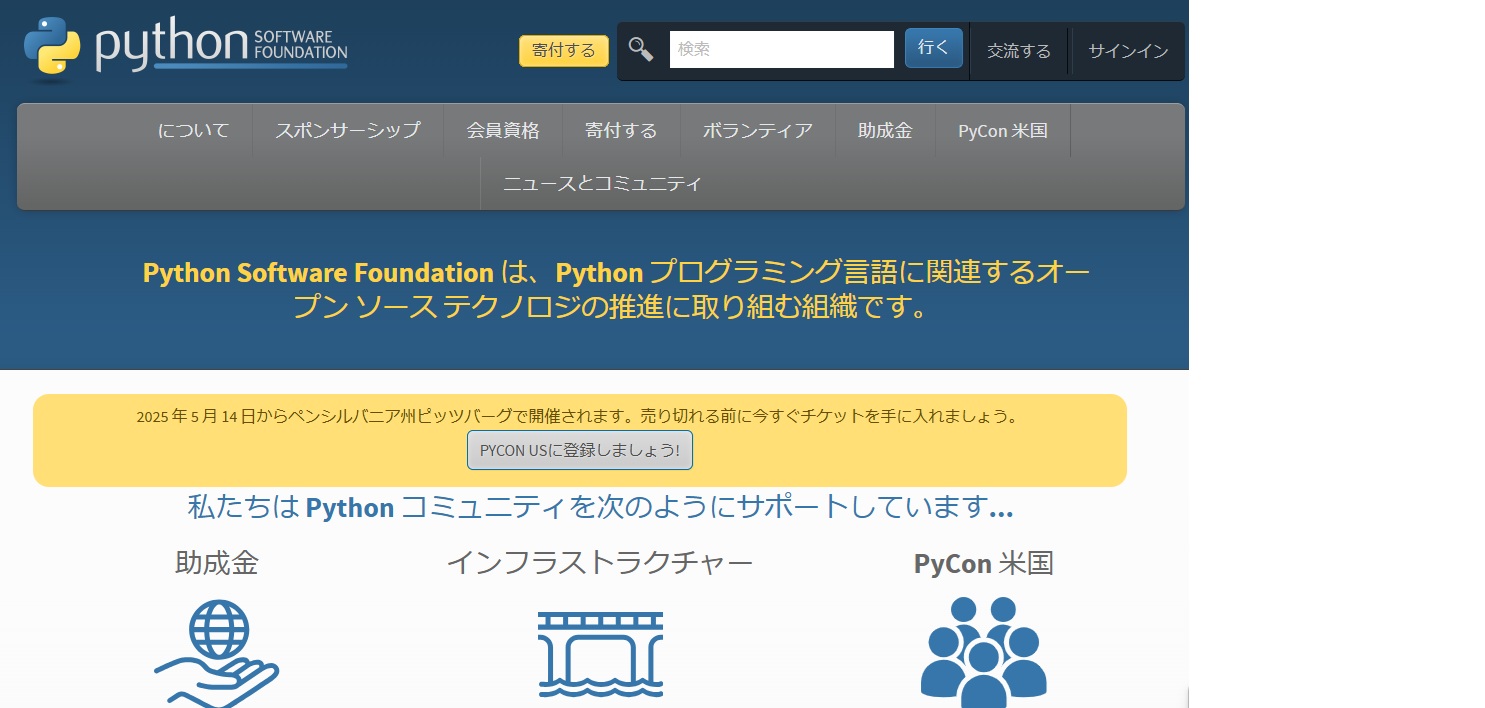
Task: Click the globe-in-hand grants icon
Action: pos(216,653)
